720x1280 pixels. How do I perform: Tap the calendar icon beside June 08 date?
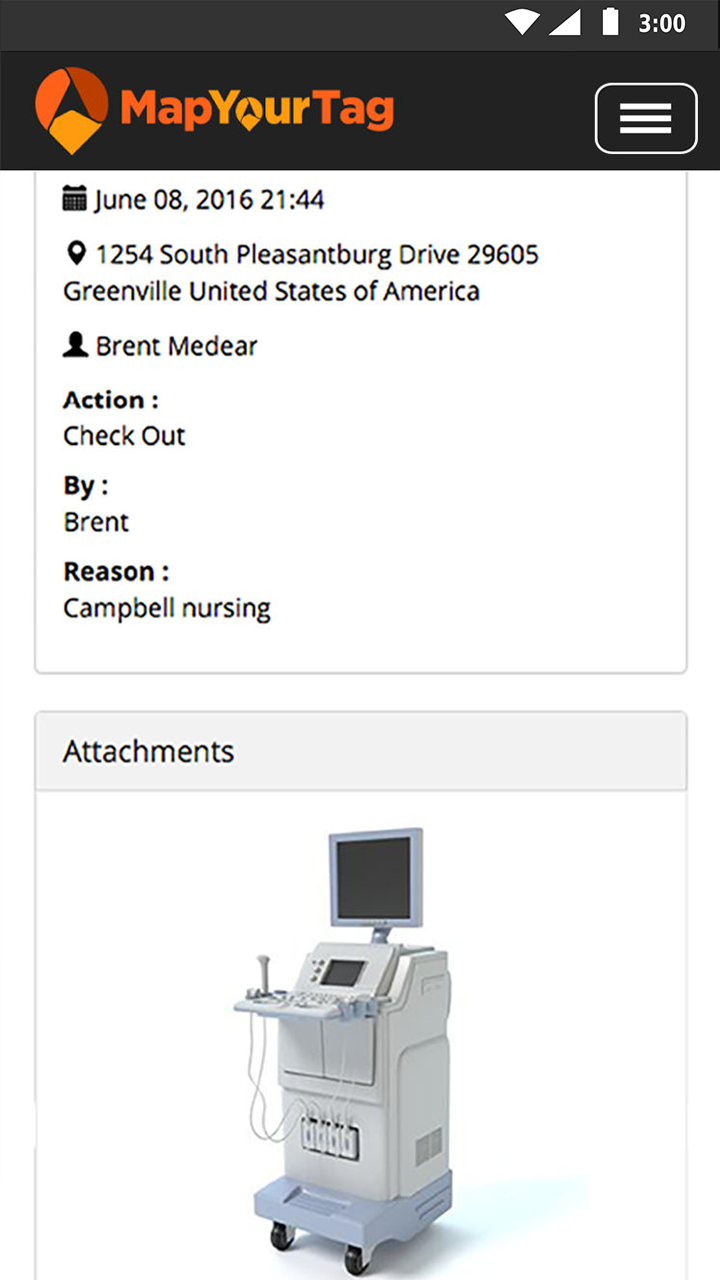click(75, 198)
